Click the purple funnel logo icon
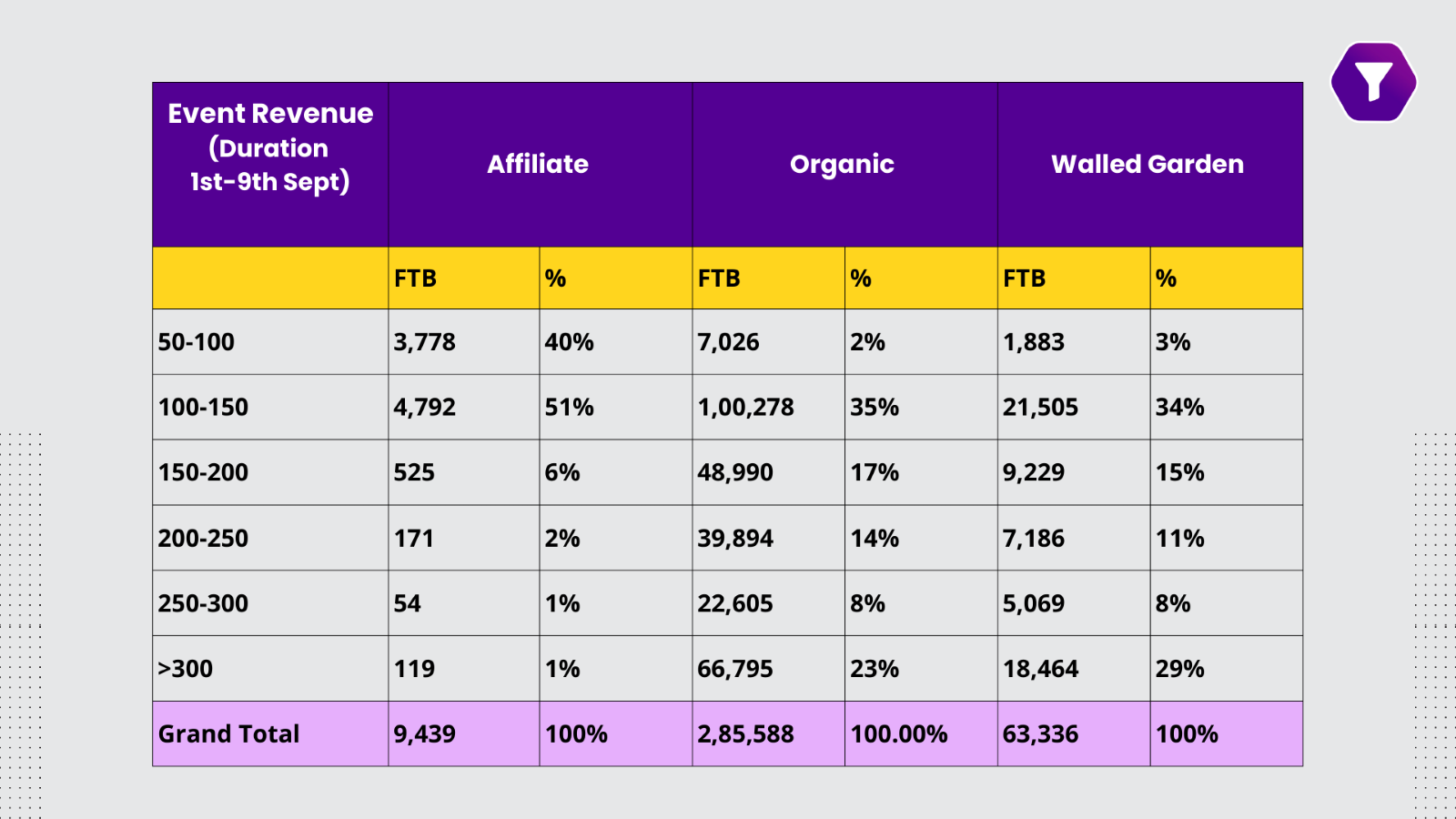The width and height of the screenshot is (1456, 819). (x=1373, y=82)
